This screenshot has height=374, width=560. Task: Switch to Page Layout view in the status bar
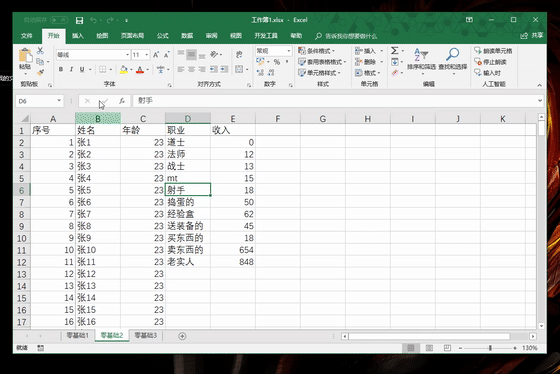[x=429, y=348]
